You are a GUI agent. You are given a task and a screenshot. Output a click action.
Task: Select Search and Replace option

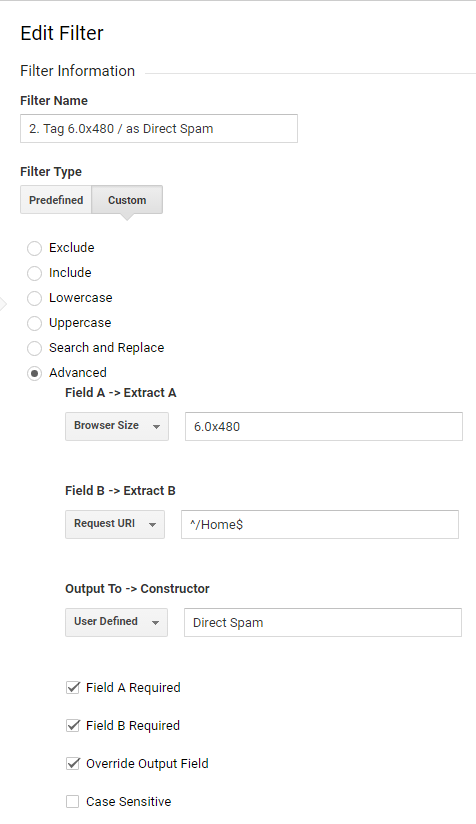tap(35, 348)
